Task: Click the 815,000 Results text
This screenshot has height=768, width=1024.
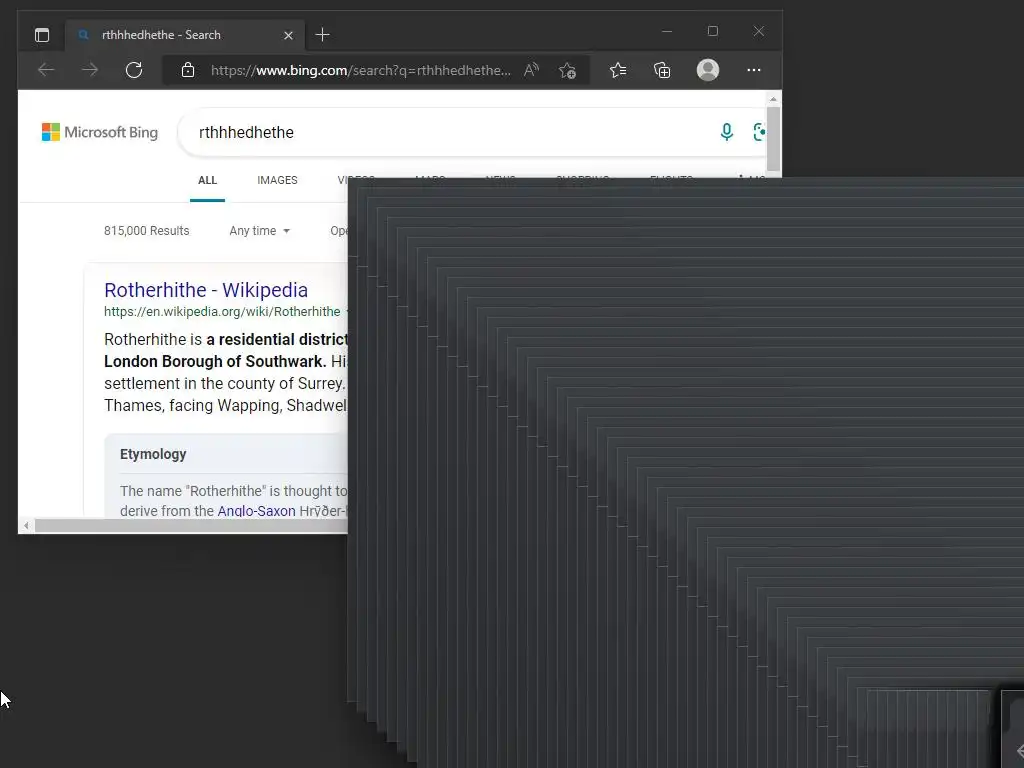Action: 146,231
